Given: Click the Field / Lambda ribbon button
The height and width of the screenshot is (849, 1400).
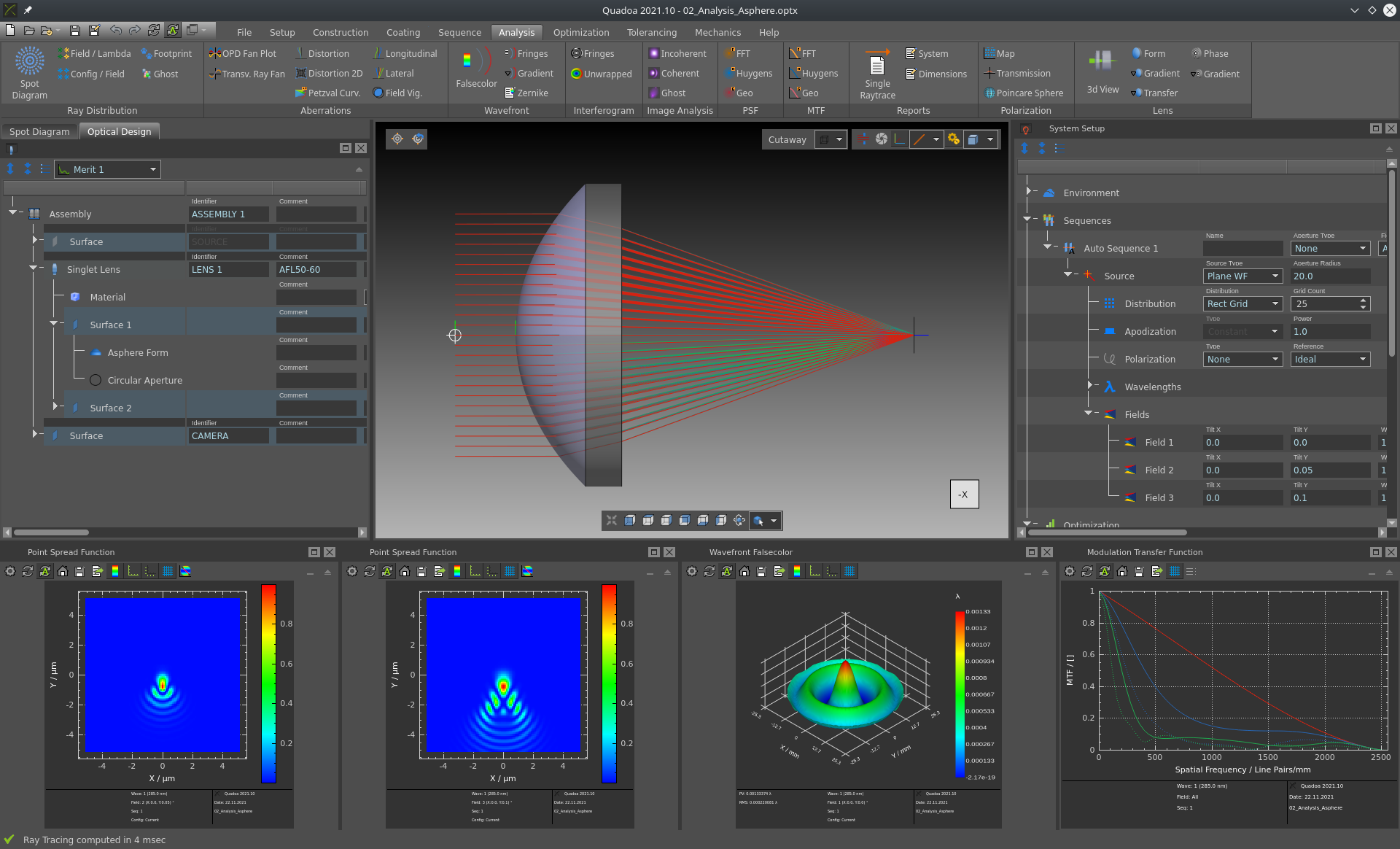Looking at the screenshot, I should point(95,53).
